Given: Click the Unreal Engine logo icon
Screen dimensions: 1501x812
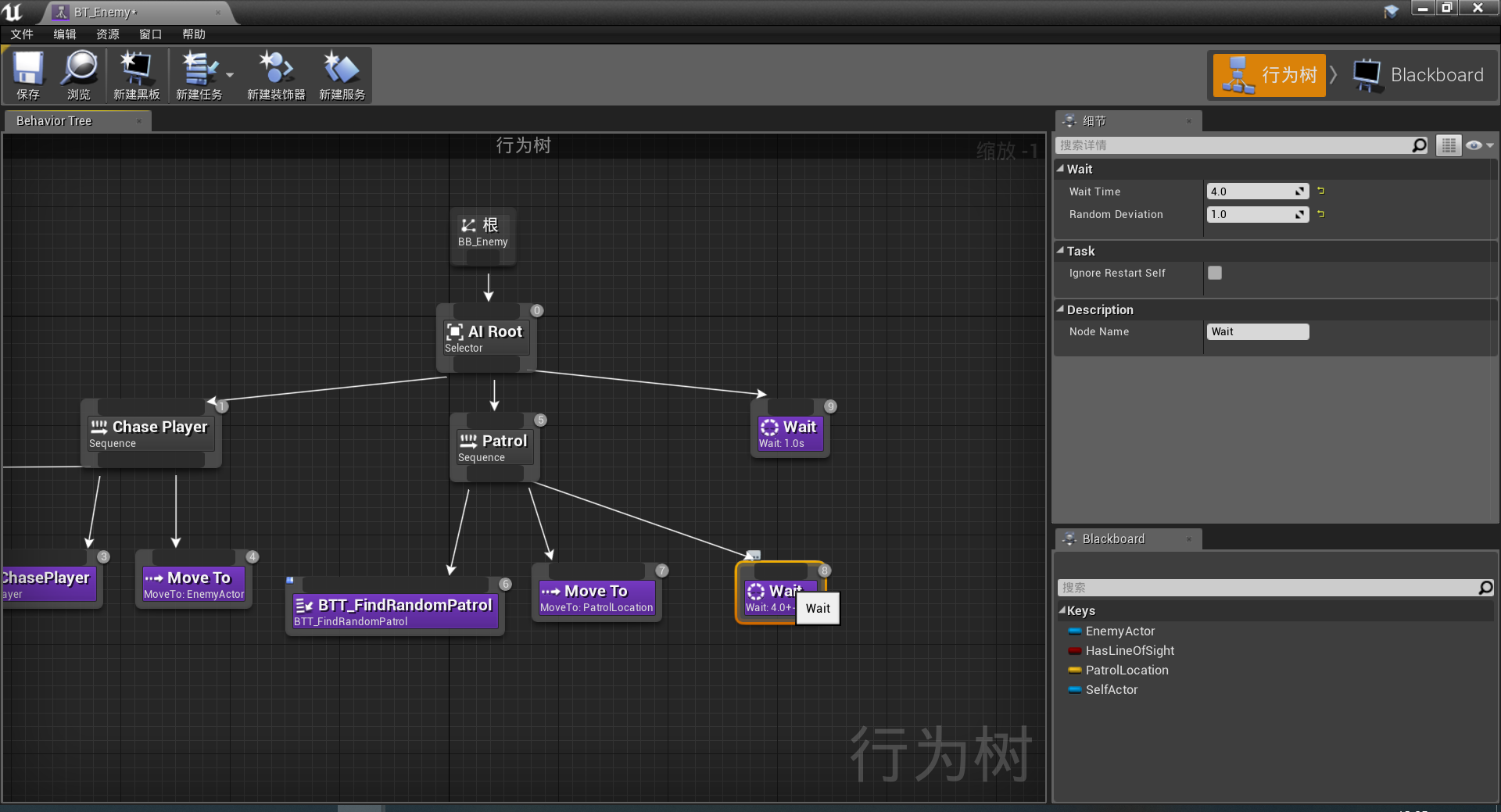Looking at the screenshot, I should (13, 12).
